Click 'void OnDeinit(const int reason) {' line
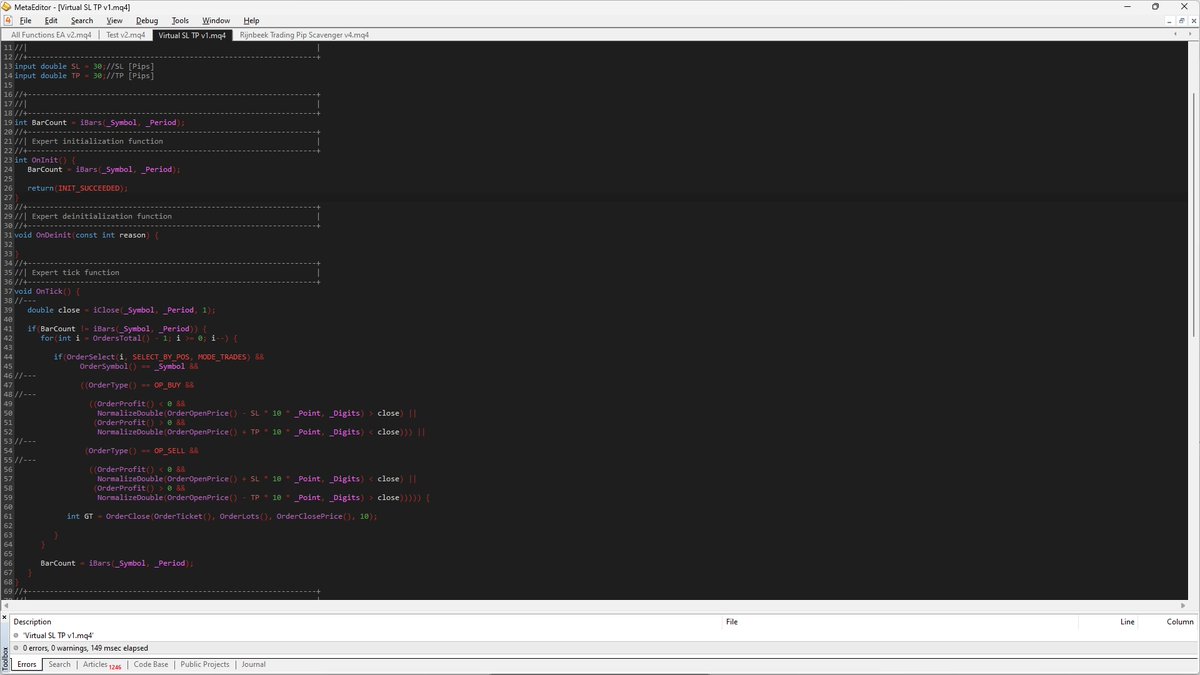 86,235
